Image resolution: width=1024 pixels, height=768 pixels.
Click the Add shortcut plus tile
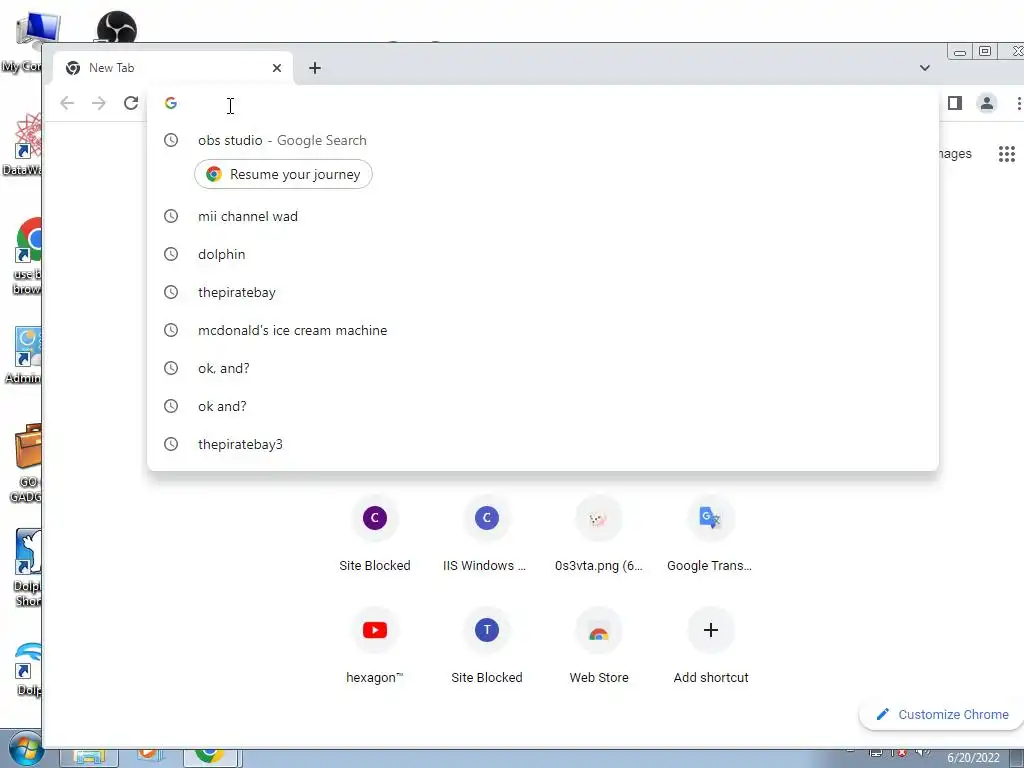[x=711, y=647]
